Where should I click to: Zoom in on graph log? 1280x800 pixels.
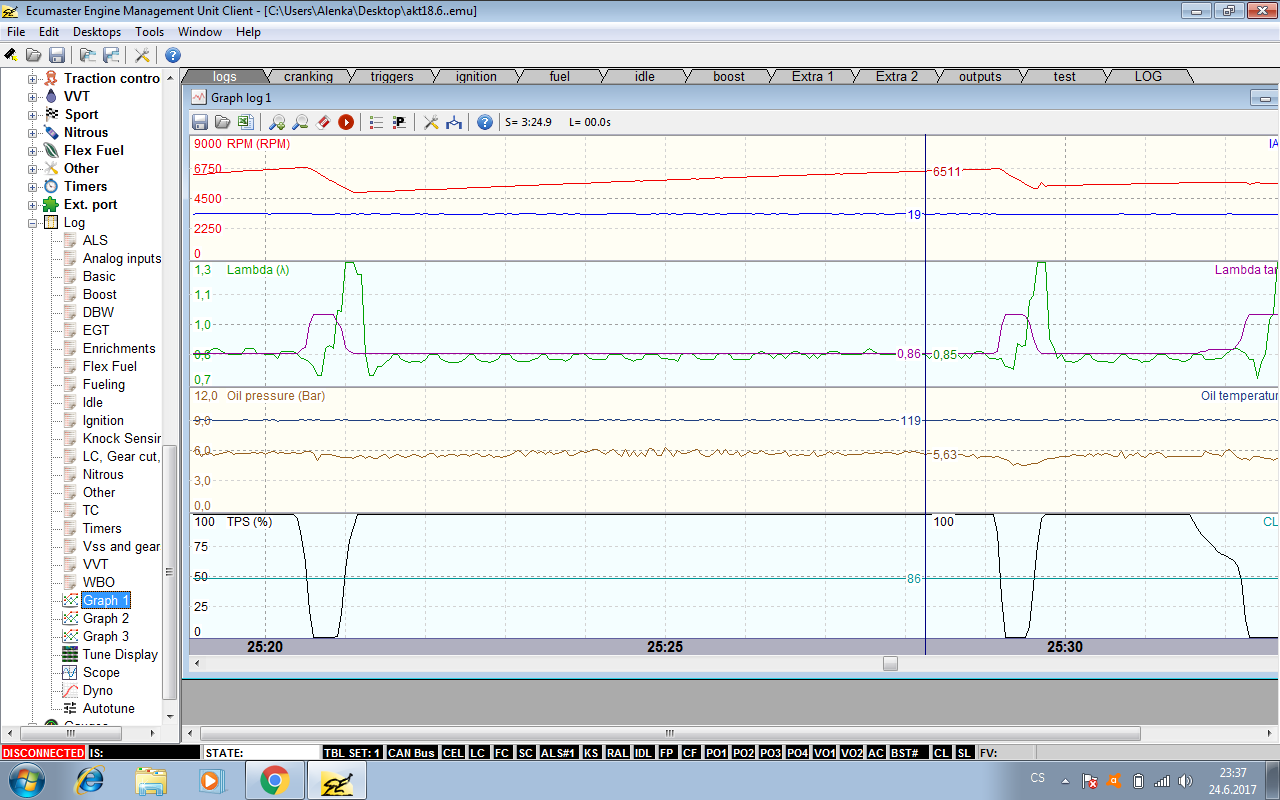[x=277, y=122]
